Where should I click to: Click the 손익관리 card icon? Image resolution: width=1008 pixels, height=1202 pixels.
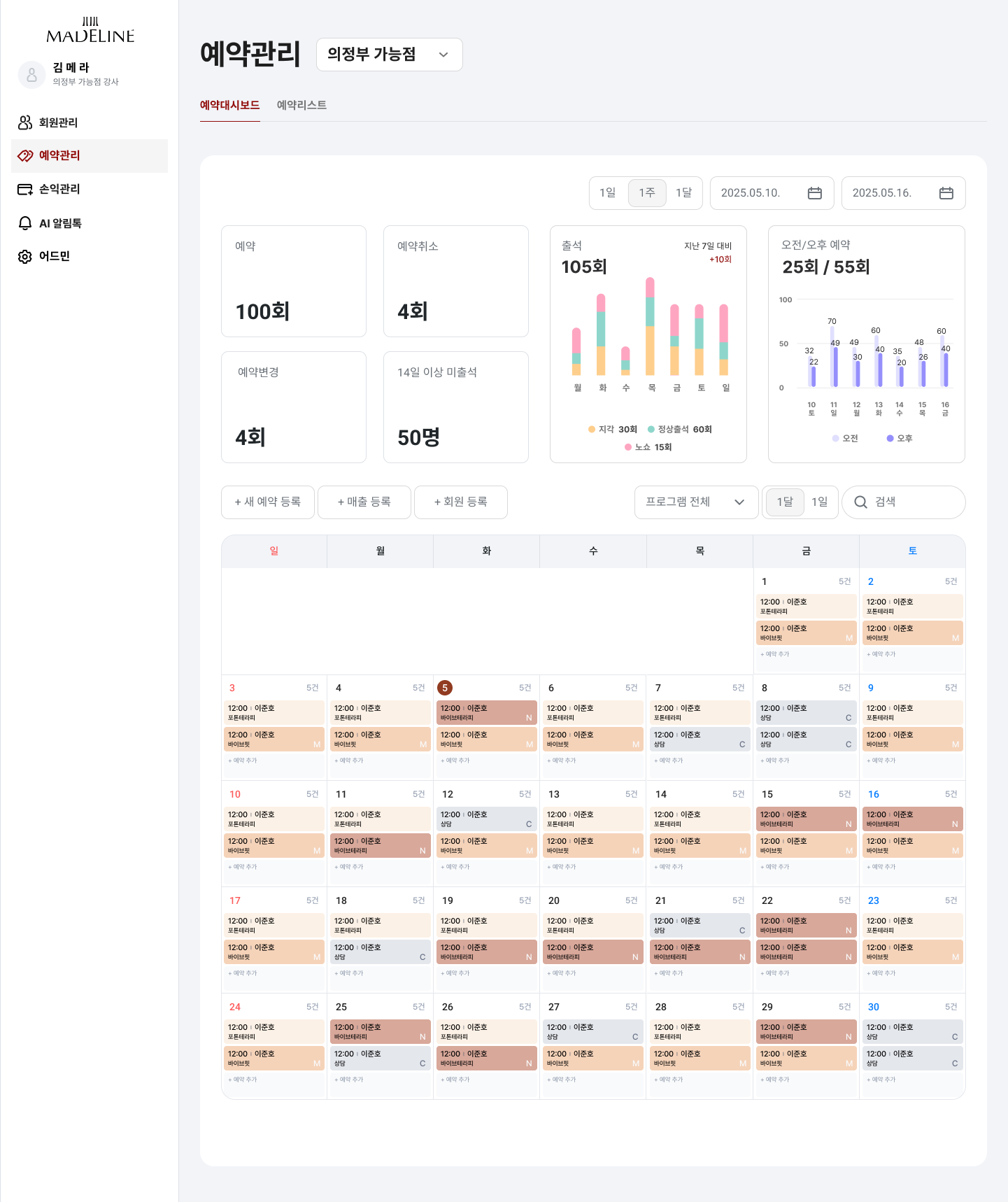(x=25, y=189)
